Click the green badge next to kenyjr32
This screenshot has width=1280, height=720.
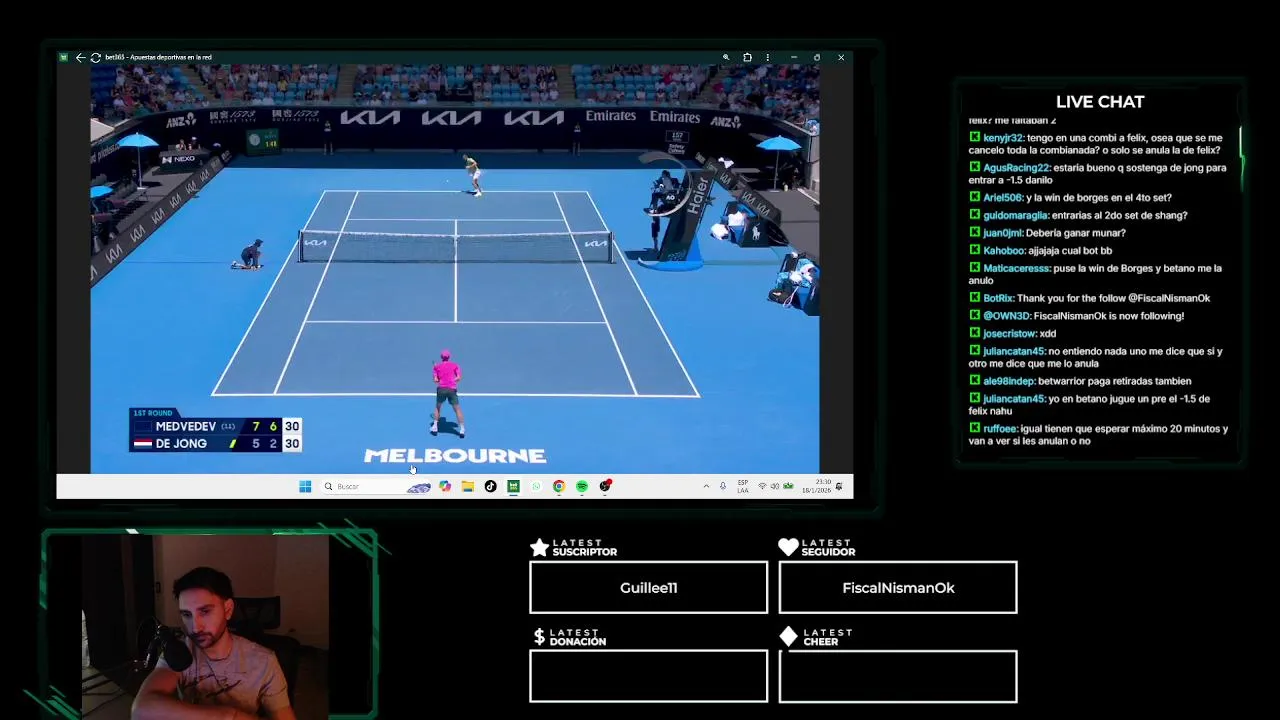(974, 138)
